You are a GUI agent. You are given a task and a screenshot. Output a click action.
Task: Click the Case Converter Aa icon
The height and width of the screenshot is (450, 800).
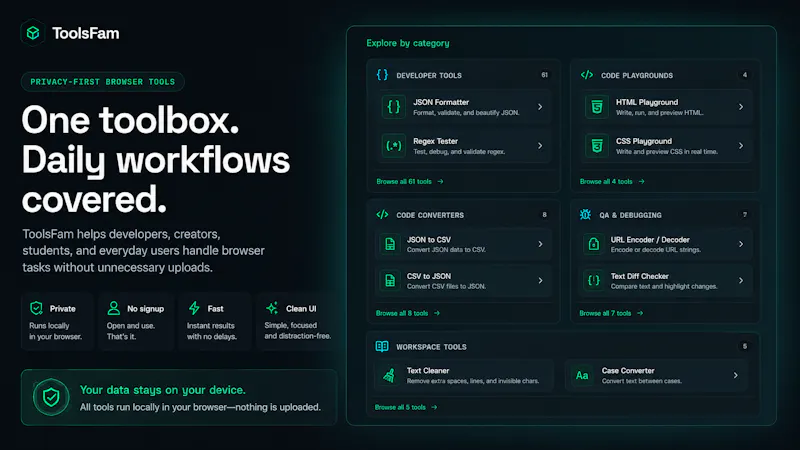pyautogui.click(x=582, y=376)
